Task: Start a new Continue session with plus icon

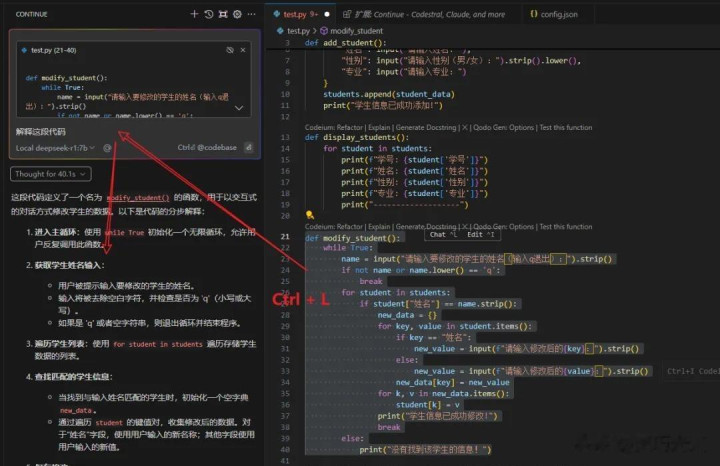Action: click(x=194, y=14)
